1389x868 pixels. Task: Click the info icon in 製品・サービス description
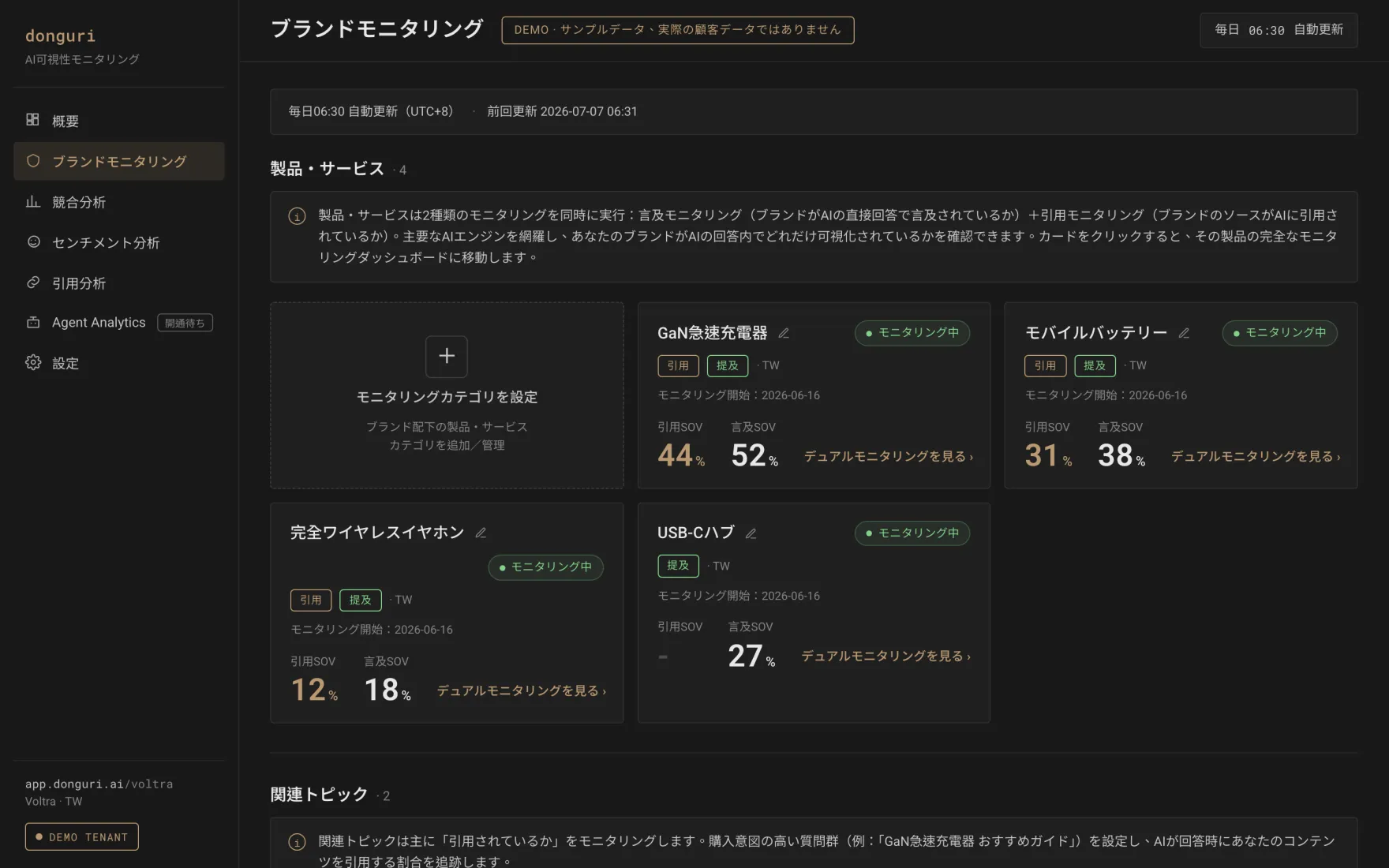pyautogui.click(x=297, y=216)
